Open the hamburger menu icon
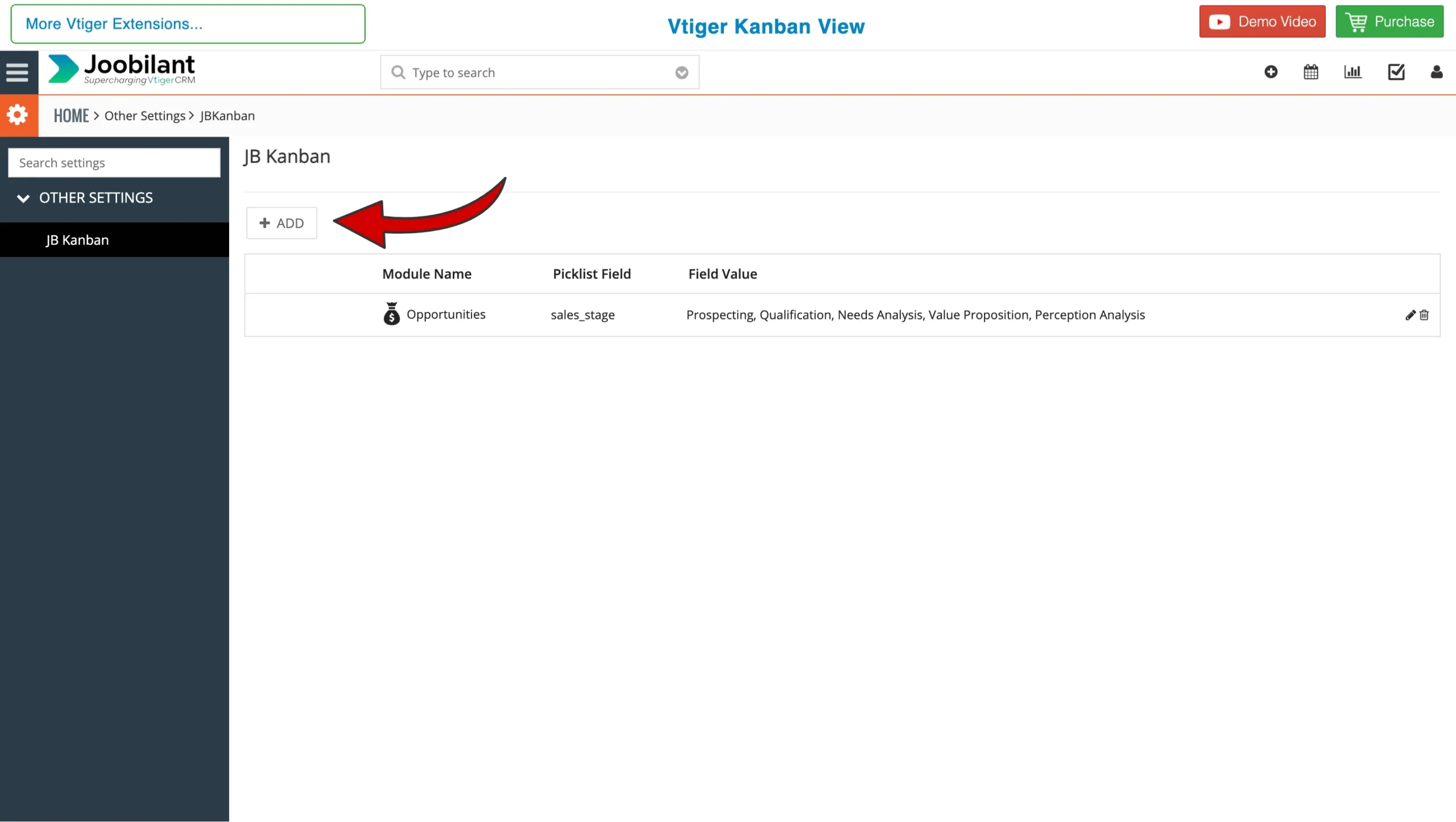The width and height of the screenshot is (1456, 822). (17, 72)
